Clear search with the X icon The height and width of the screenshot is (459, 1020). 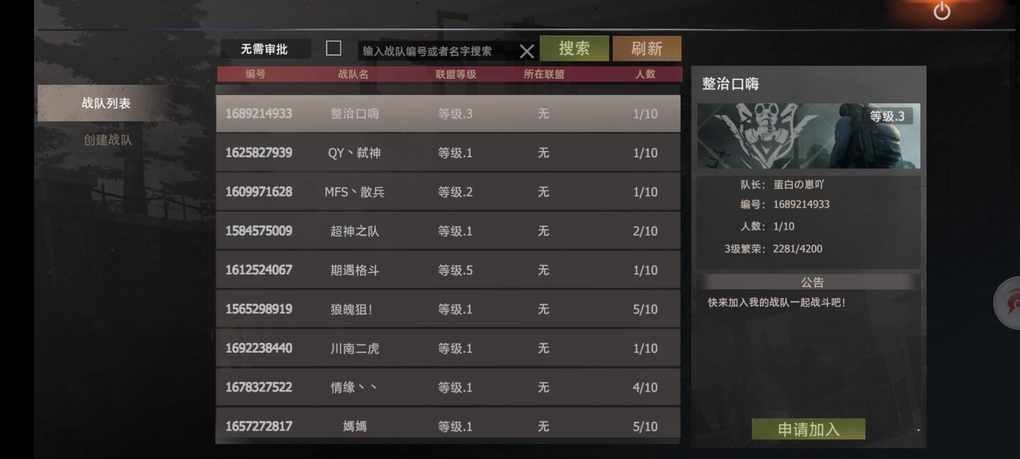tap(526, 51)
